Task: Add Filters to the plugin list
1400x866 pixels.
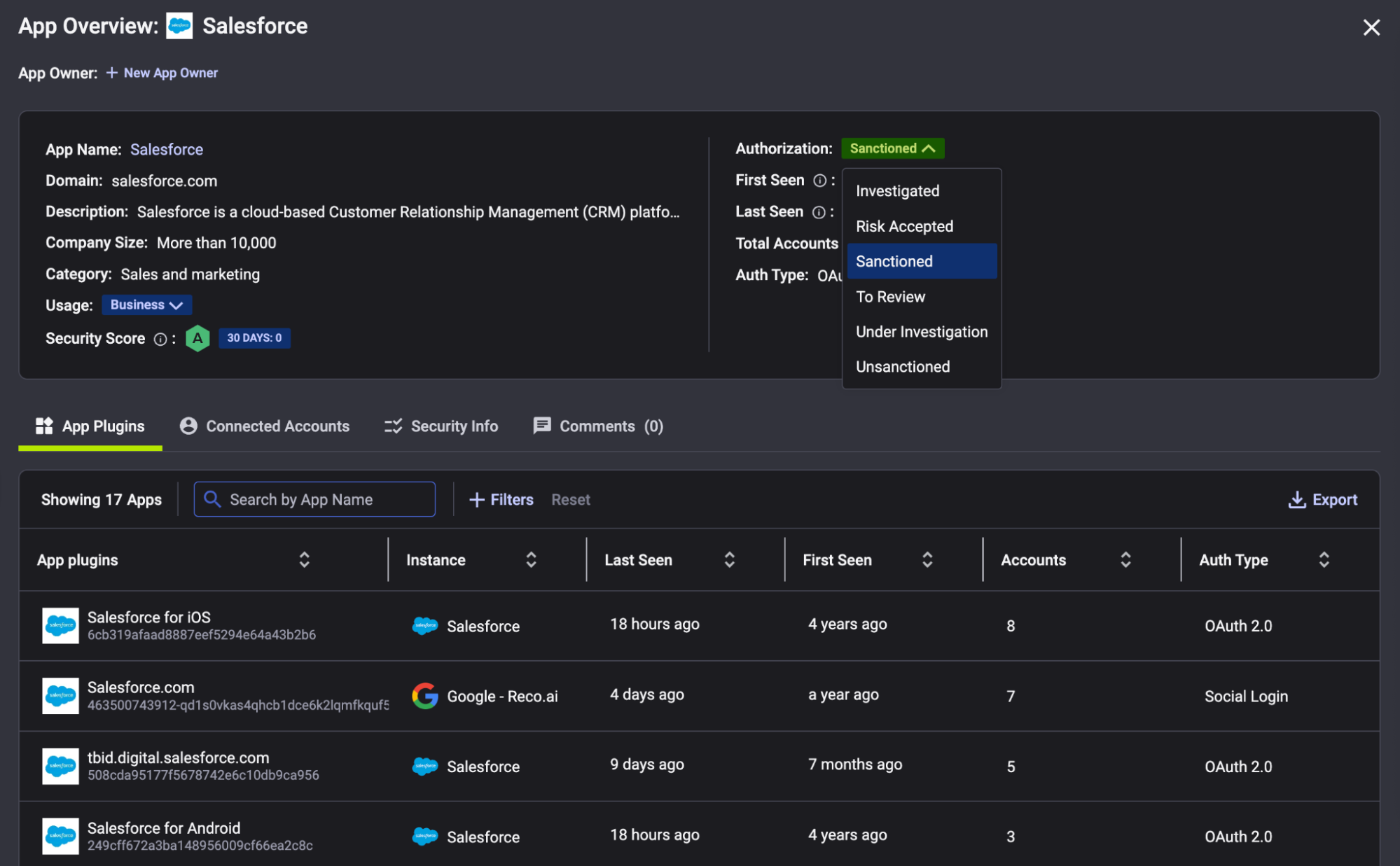Action: (x=501, y=500)
